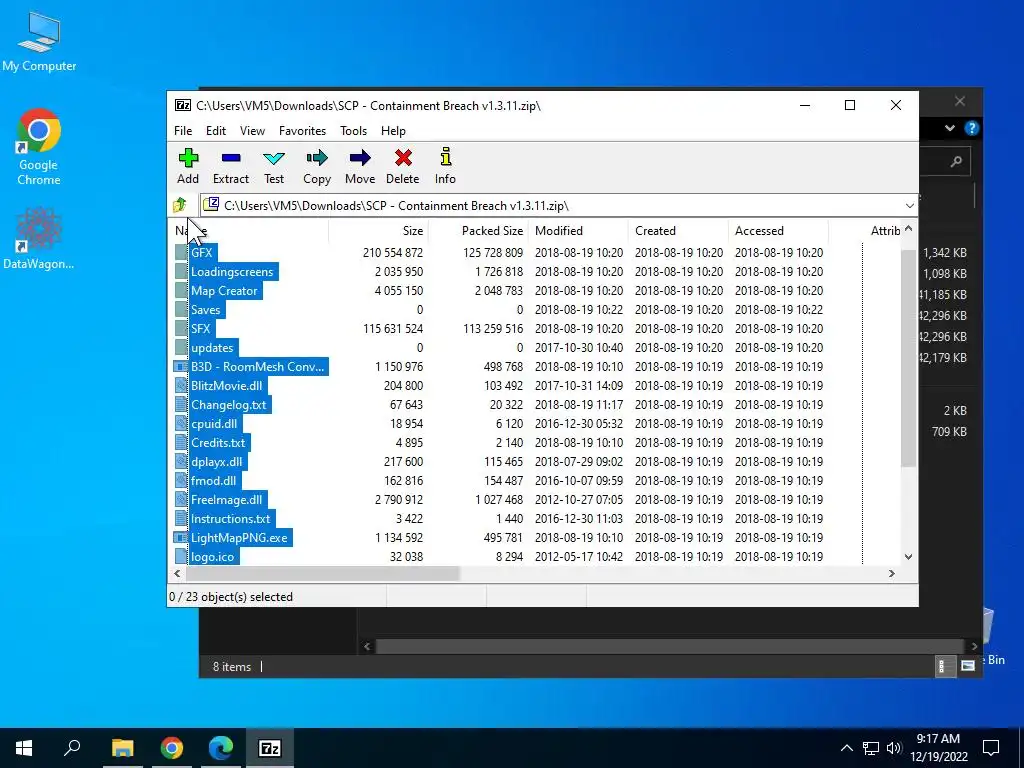The width and height of the screenshot is (1024, 768).
Task: Click the clock showing 9:17 AM
Action: click(x=938, y=739)
